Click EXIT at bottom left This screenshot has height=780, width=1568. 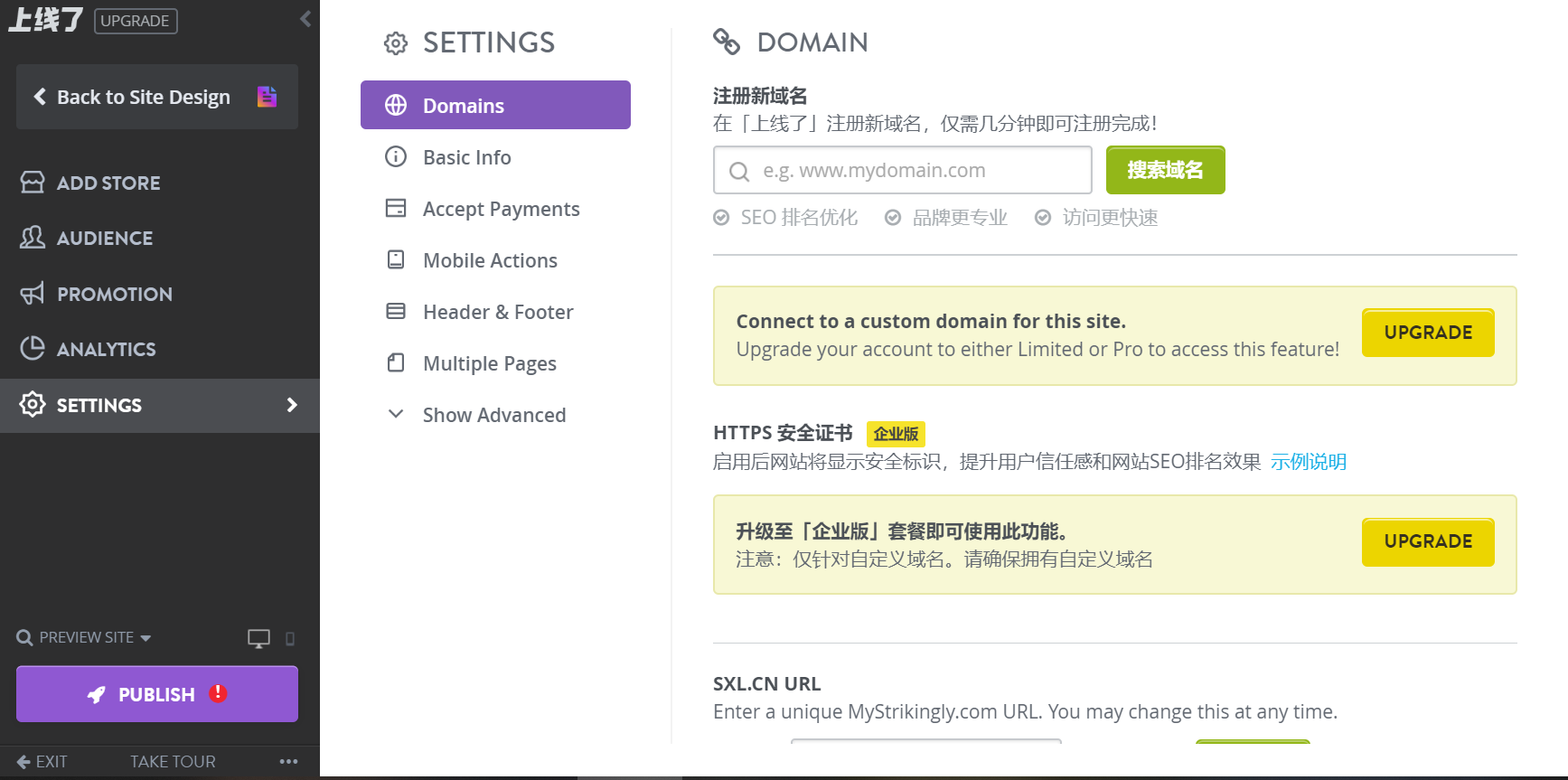click(x=42, y=762)
